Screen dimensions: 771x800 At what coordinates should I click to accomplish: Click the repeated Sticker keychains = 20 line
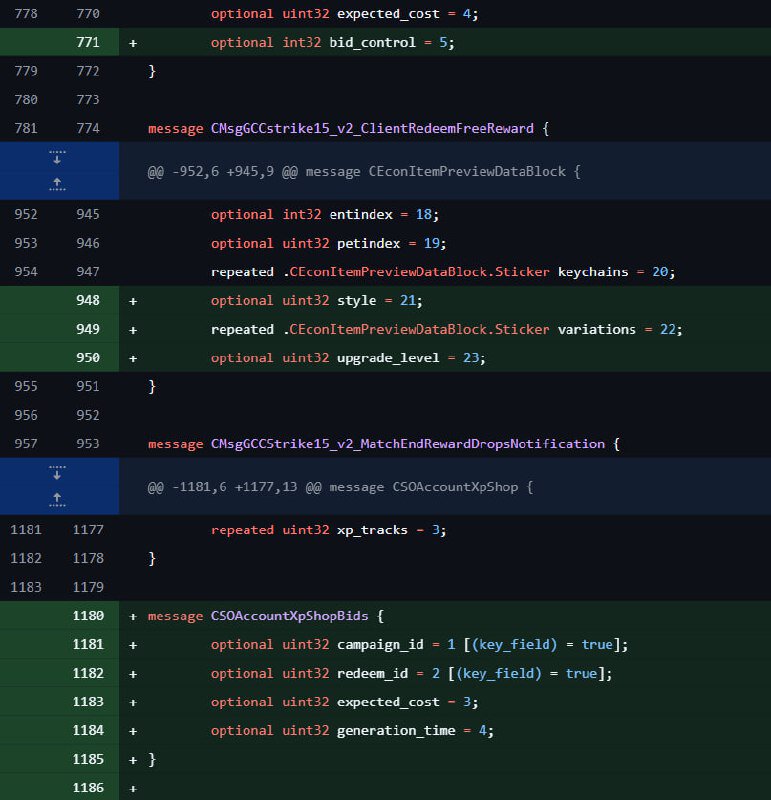tap(443, 272)
